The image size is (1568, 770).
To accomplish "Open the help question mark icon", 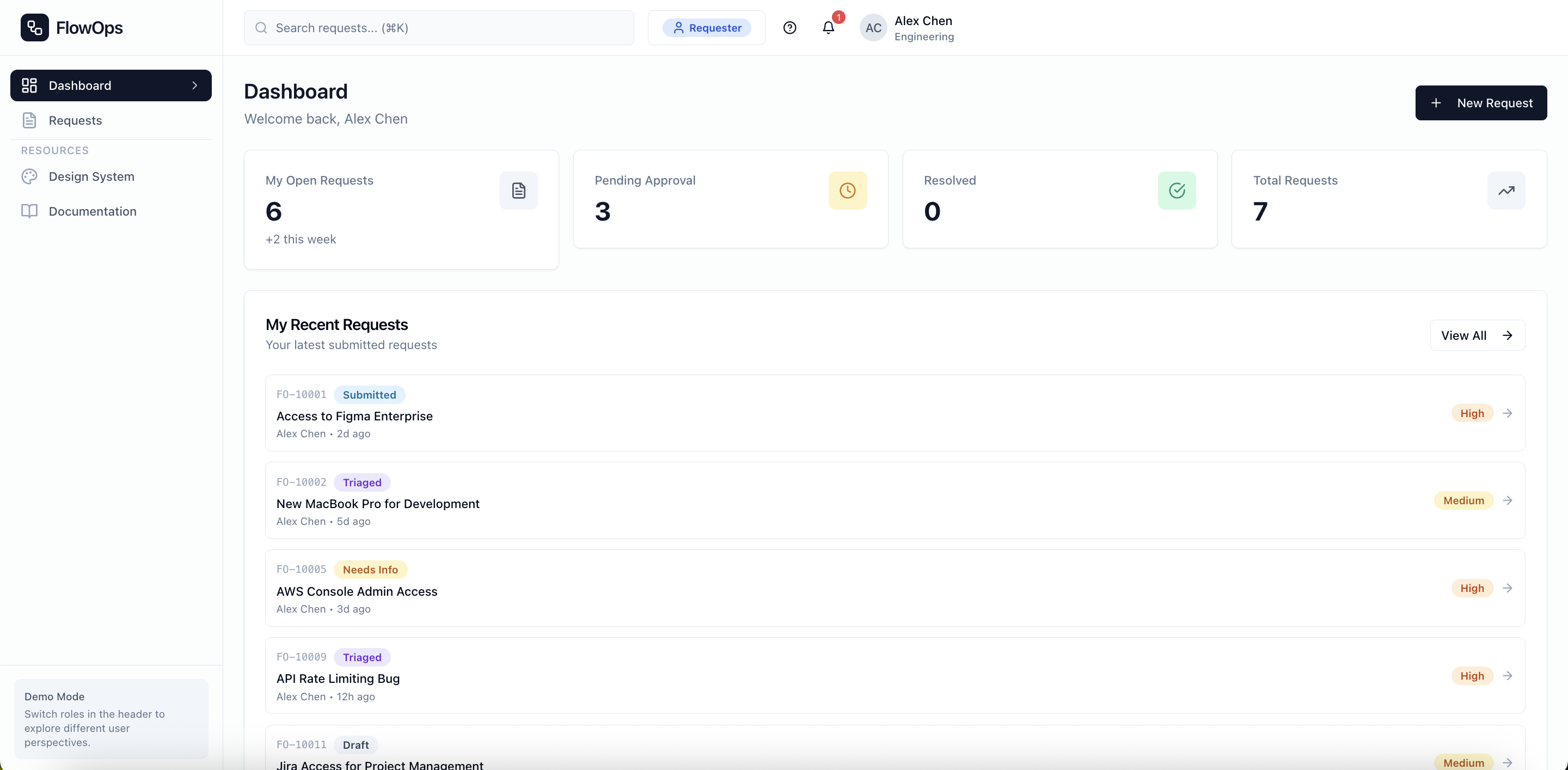I will 789,28.
